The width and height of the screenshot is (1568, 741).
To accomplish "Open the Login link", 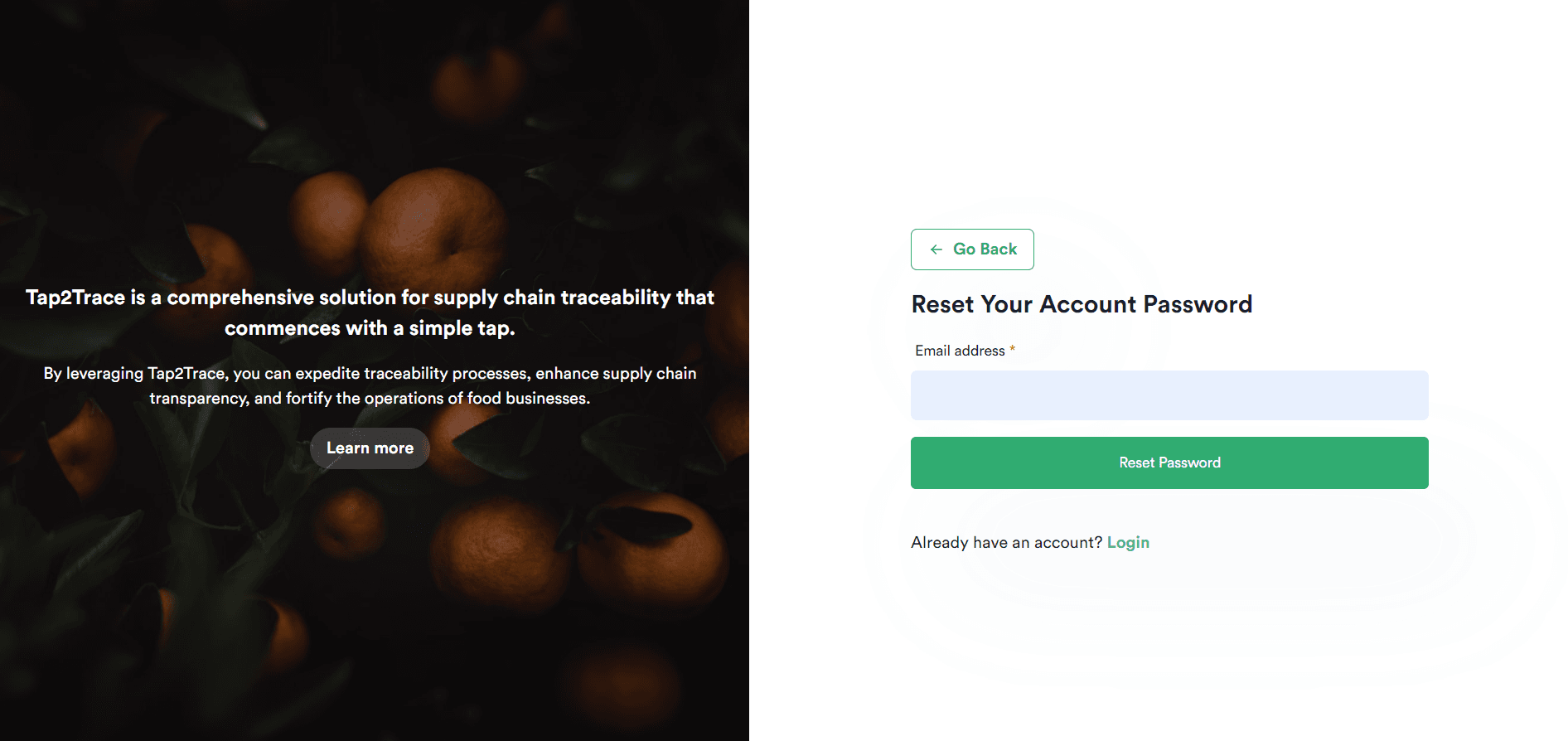I will tap(1128, 543).
